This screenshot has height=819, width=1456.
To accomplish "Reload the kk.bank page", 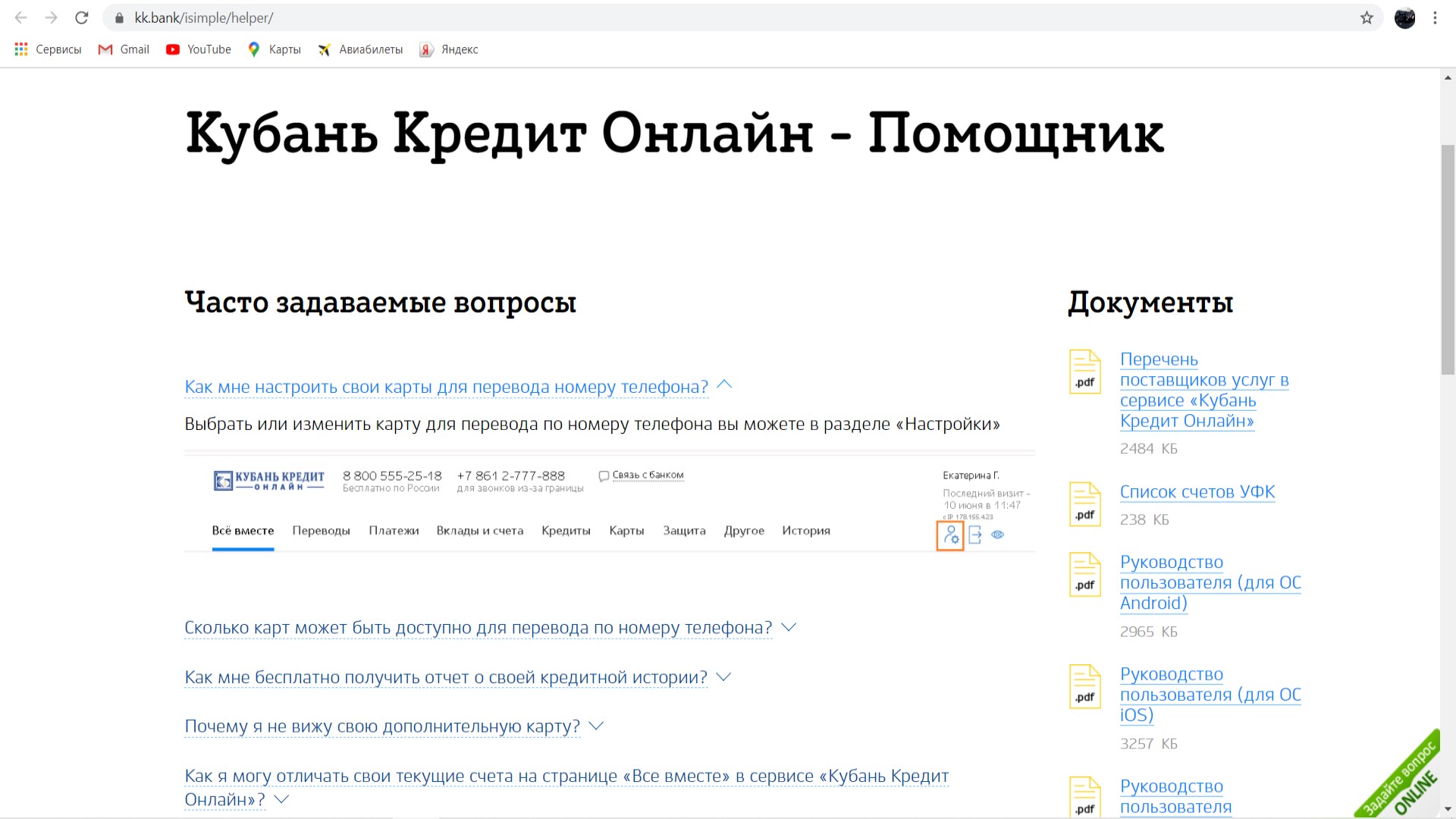I will [x=82, y=17].
